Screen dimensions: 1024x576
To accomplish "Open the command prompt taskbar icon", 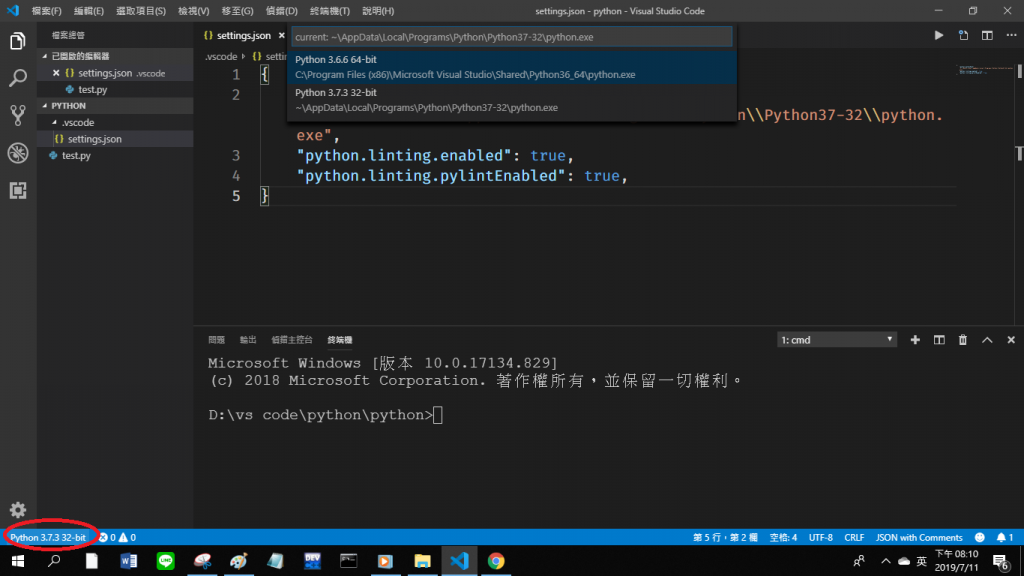I will point(349,561).
